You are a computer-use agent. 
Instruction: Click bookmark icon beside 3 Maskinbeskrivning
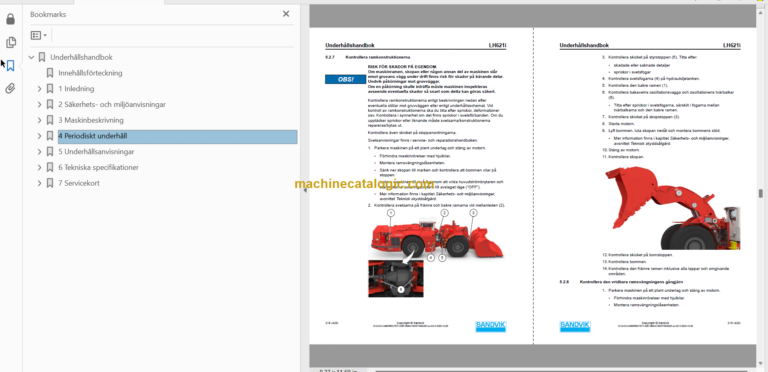[50, 120]
